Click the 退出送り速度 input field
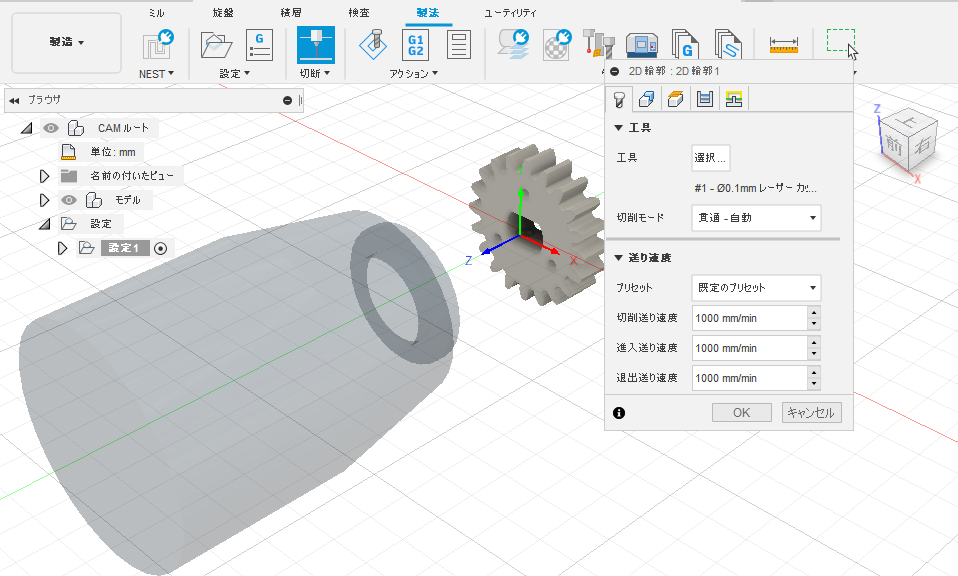958x576 pixels. (x=750, y=378)
